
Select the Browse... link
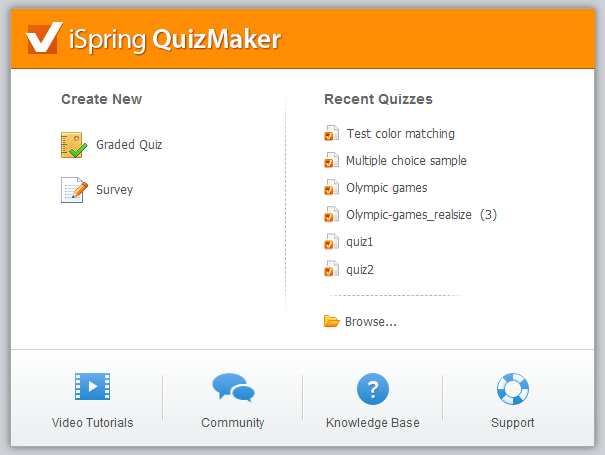click(x=371, y=321)
